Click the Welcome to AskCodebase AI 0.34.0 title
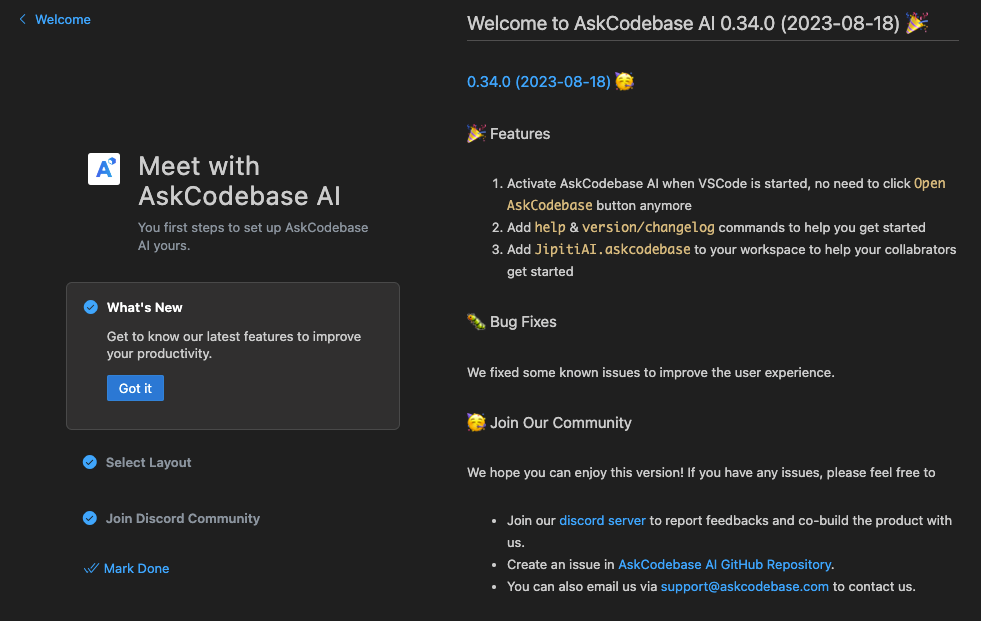The image size is (981, 621). [683, 23]
